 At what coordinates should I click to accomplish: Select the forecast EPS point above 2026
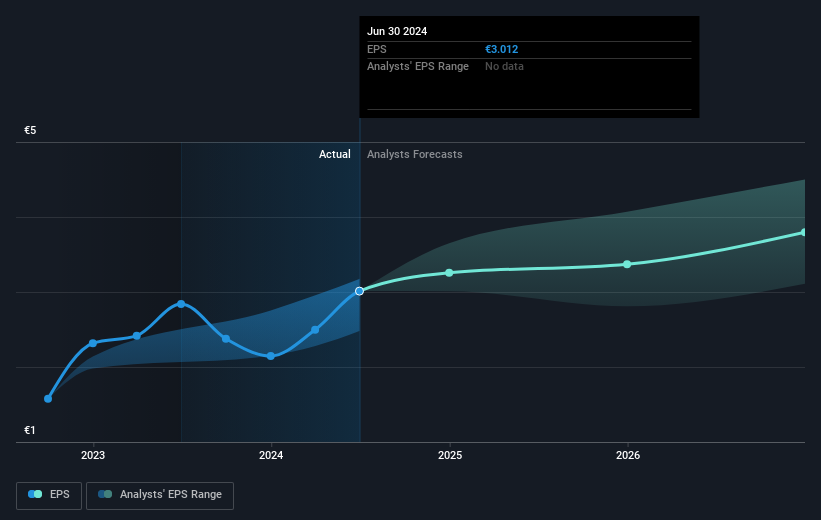pos(627,264)
